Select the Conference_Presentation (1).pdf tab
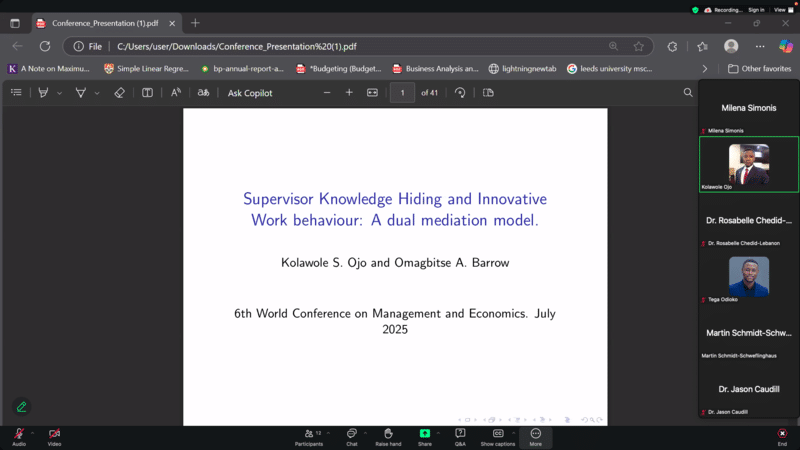Image resolution: width=800 pixels, height=450 pixels. (x=98, y=23)
